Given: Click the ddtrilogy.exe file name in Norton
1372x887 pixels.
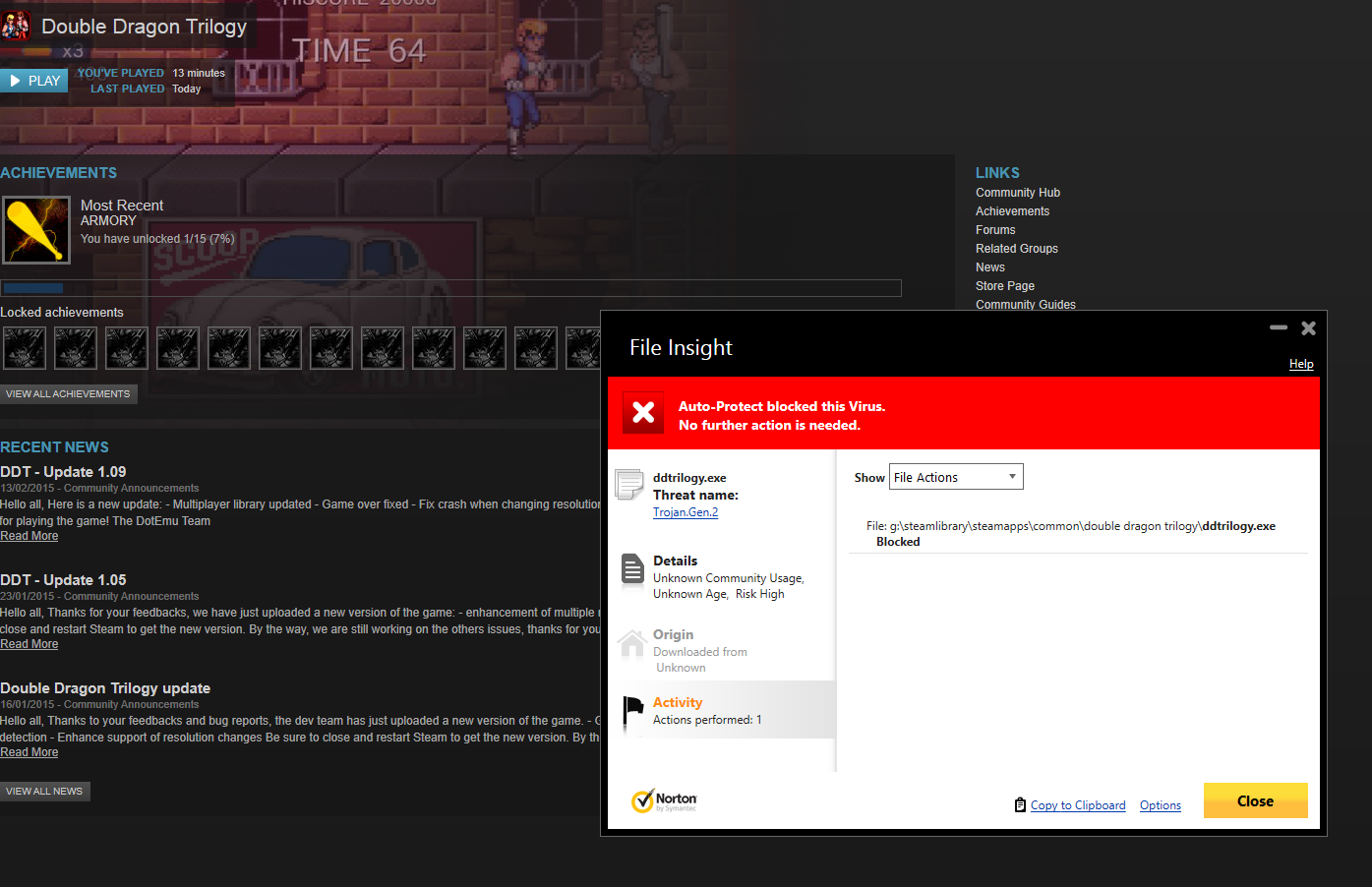Looking at the screenshot, I should [689, 478].
